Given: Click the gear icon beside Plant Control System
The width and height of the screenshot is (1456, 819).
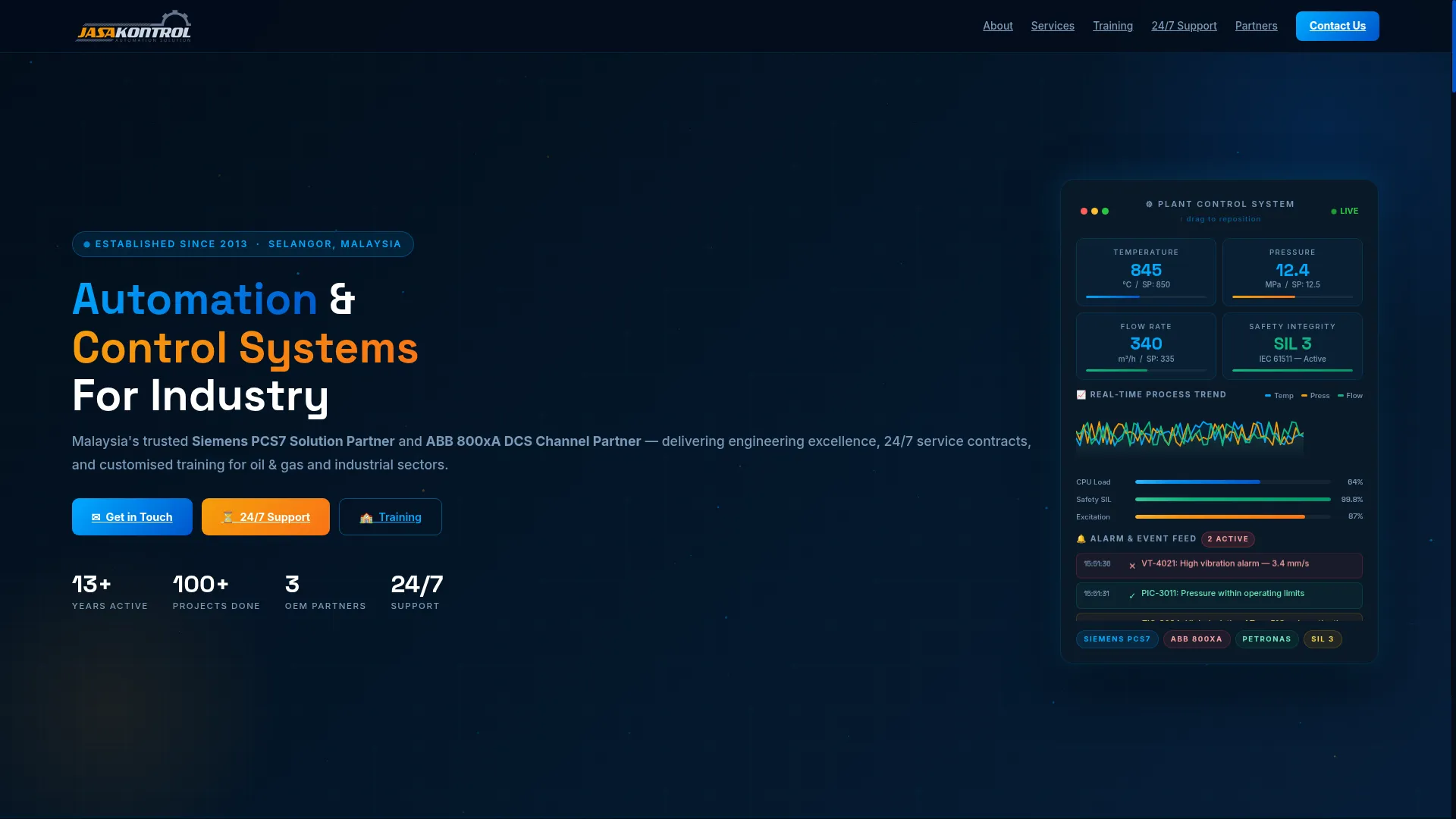Looking at the screenshot, I should click(x=1149, y=204).
